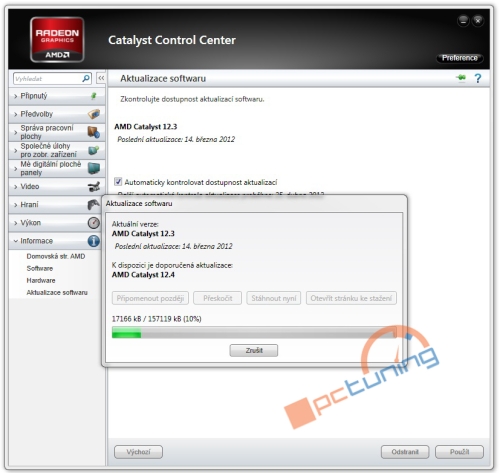
Task: Click the green download progress bar
Action: pos(254,333)
